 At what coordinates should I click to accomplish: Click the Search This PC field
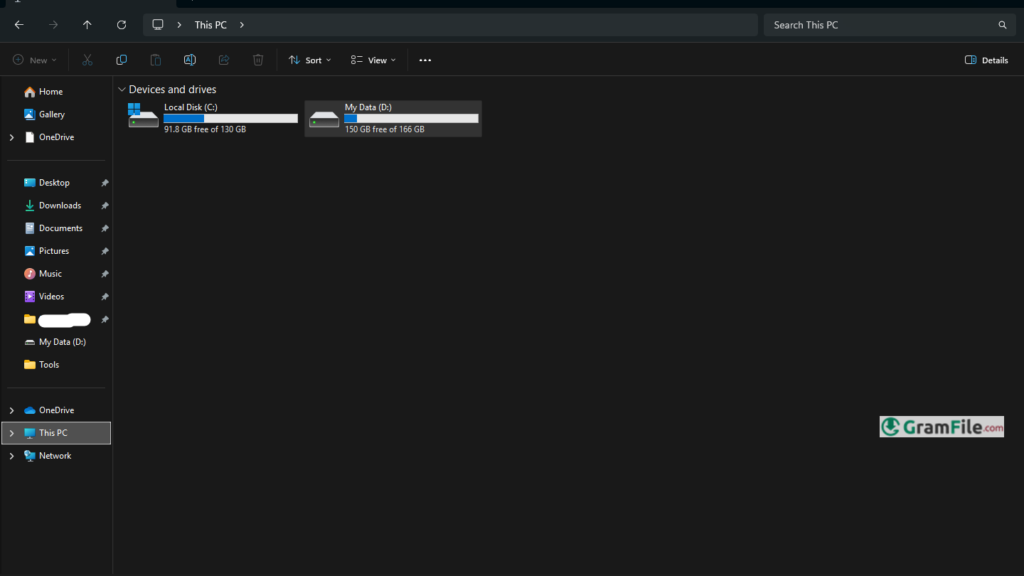click(x=880, y=25)
